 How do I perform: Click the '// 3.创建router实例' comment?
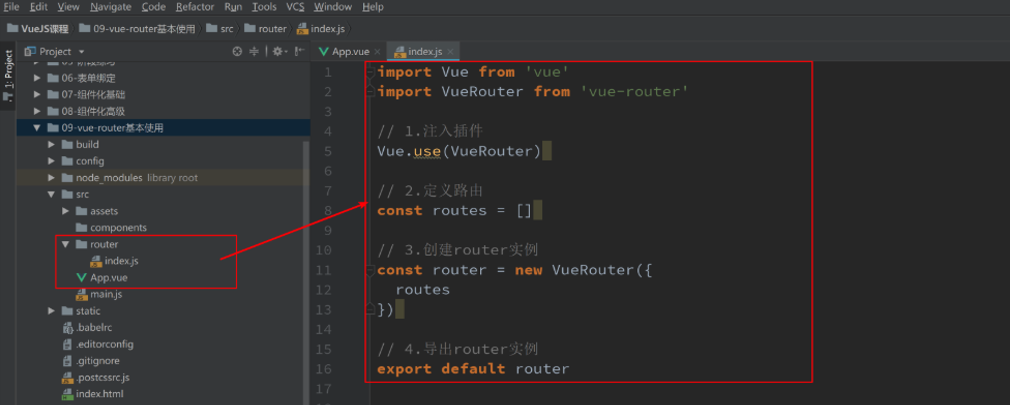point(458,250)
